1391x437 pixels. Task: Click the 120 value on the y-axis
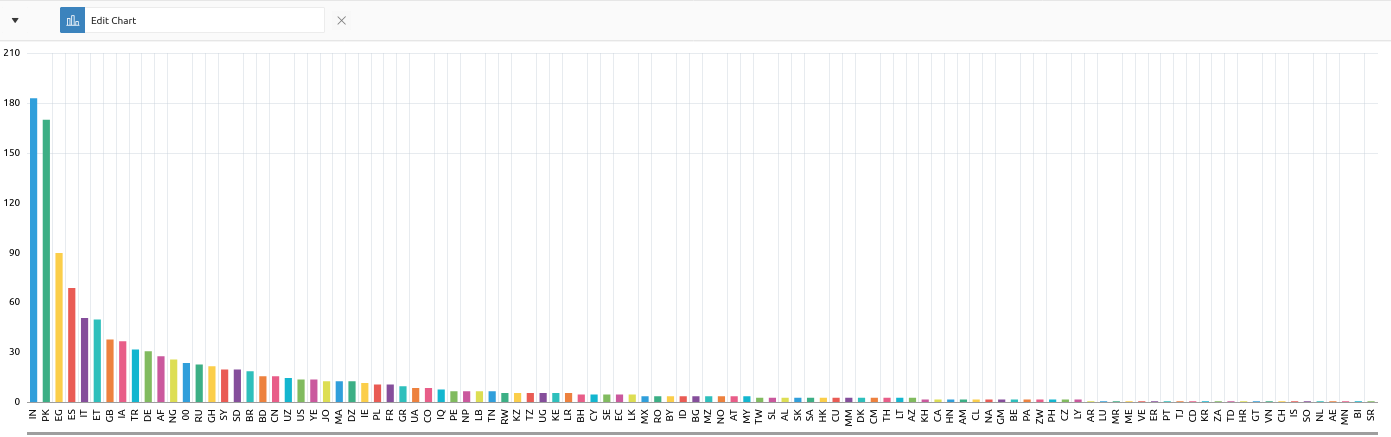[x=12, y=202]
